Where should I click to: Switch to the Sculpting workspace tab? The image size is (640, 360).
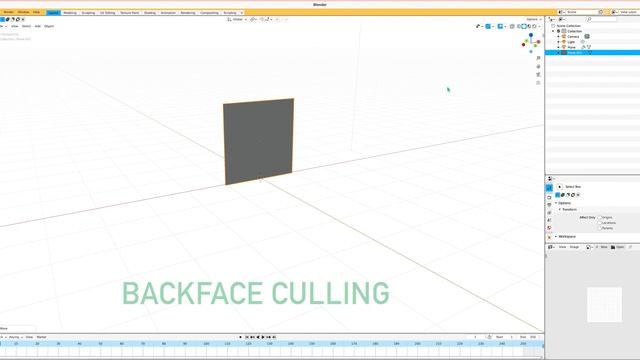[x=88, y=13]
